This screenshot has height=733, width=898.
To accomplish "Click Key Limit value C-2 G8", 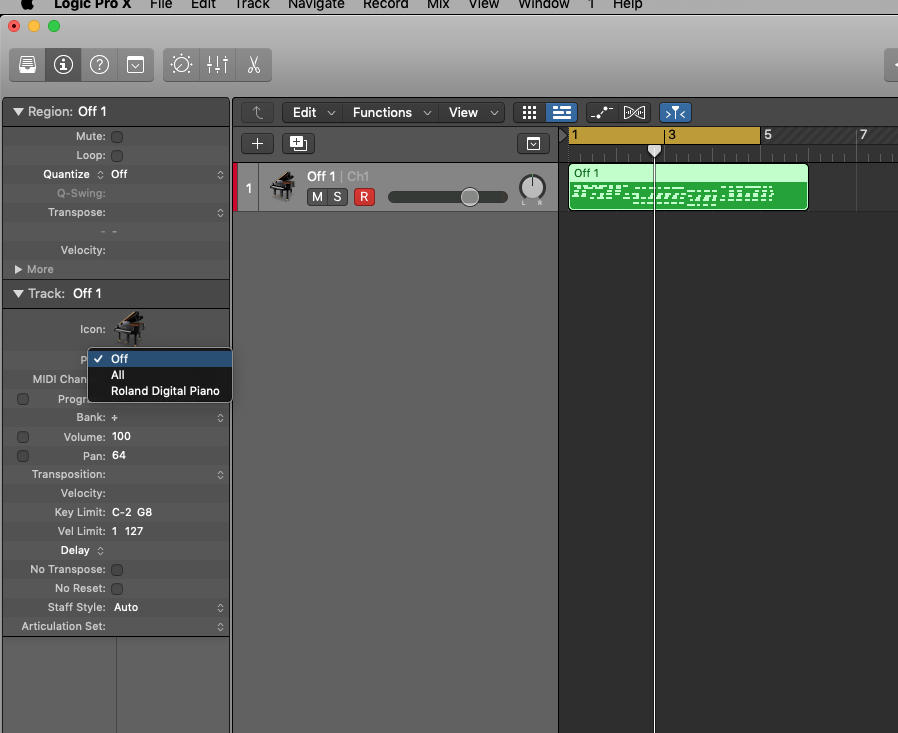I will click(132, 513).
